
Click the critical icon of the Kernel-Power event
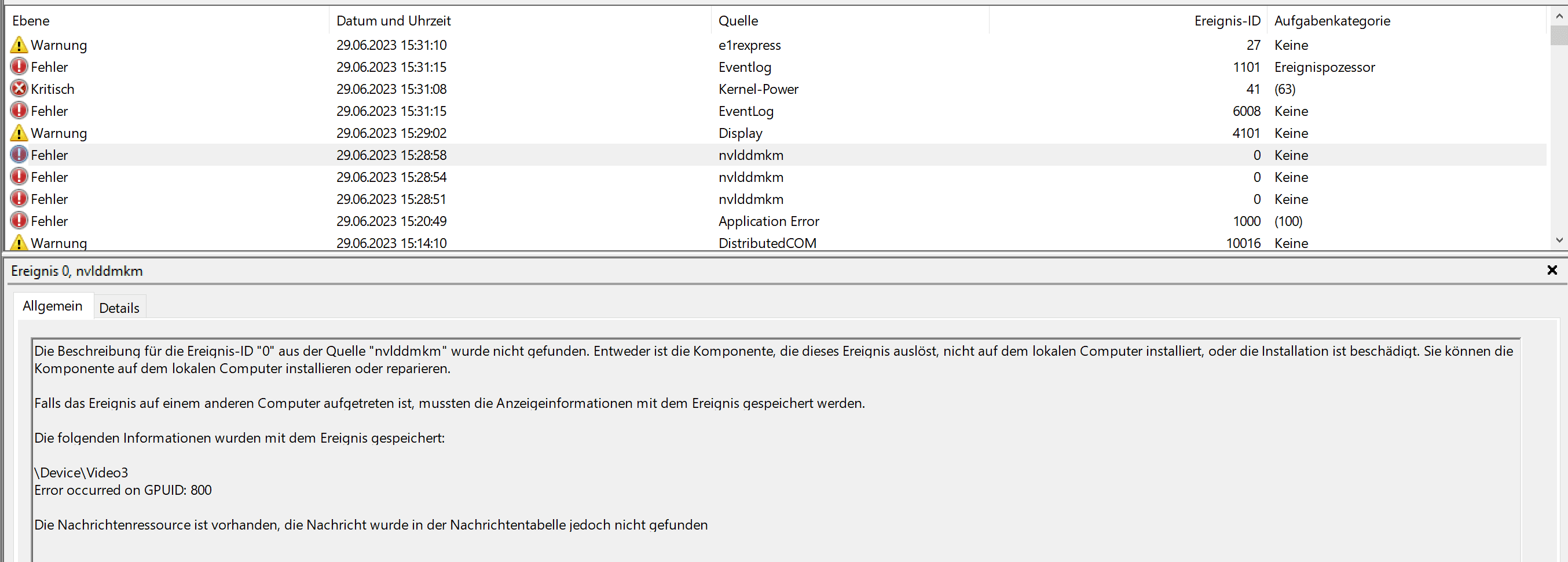pyautogui.click(x=19, y=89)
